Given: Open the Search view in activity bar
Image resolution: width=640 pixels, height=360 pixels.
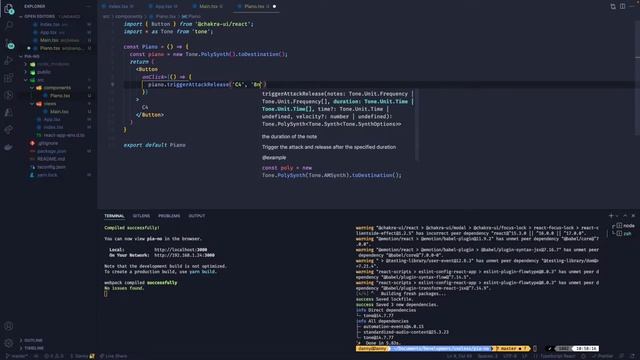Looking at the screenshot, I should click(x=9, y=25).
